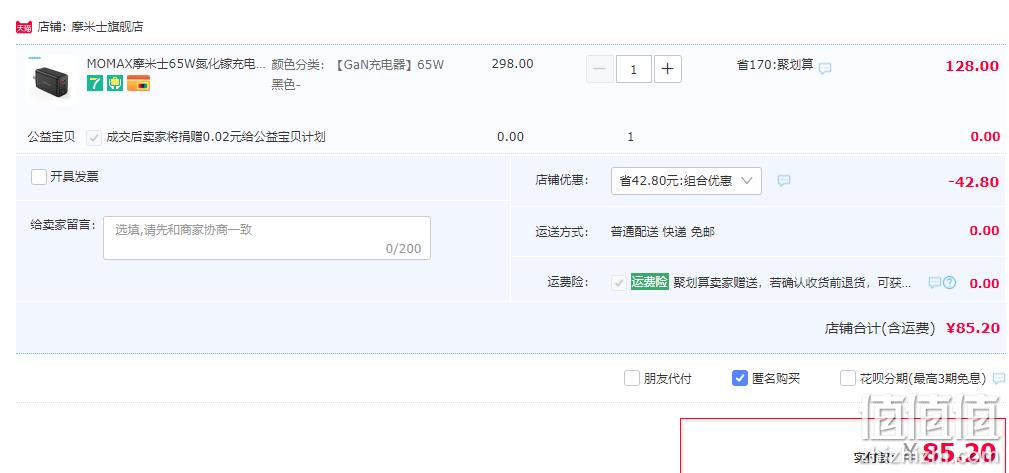Uncheck the 匿名购买 checkbox
Screen dimensions: 1009x473
pyautogui.click(x=740, y=378)
